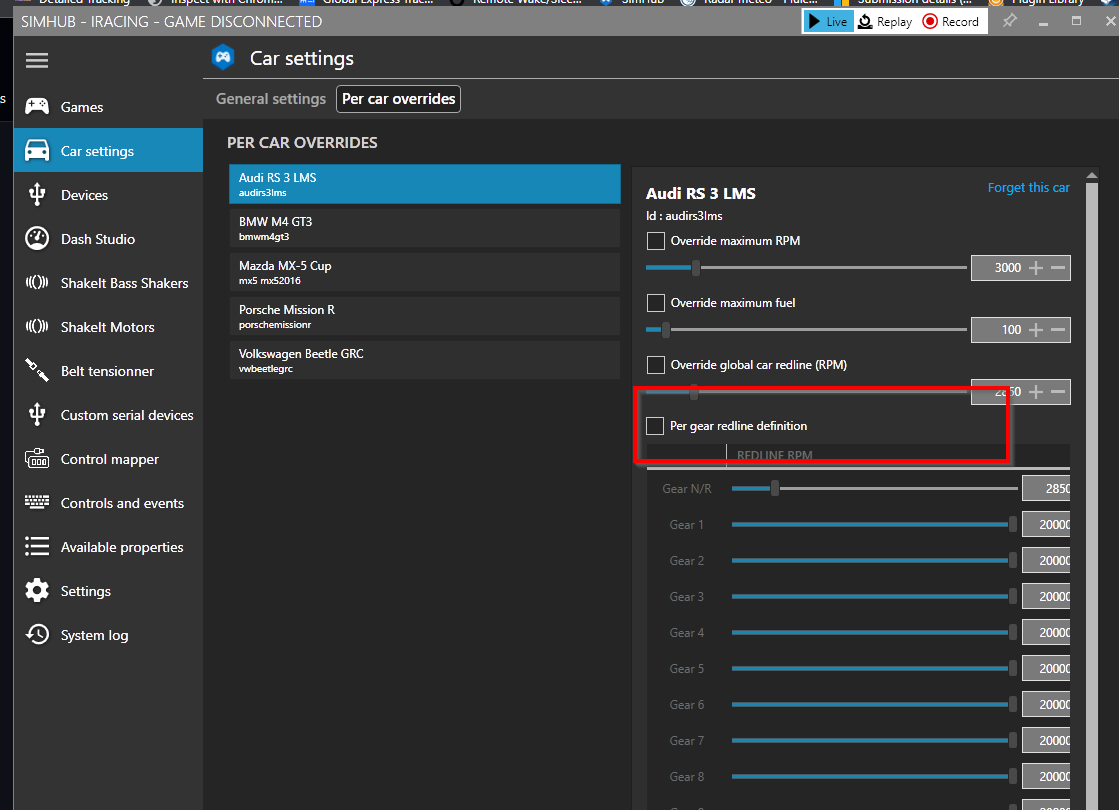Decrease maximum fuel with the minus icon
Viewport: 1119px width, 810px height.
click(1058, 330)
